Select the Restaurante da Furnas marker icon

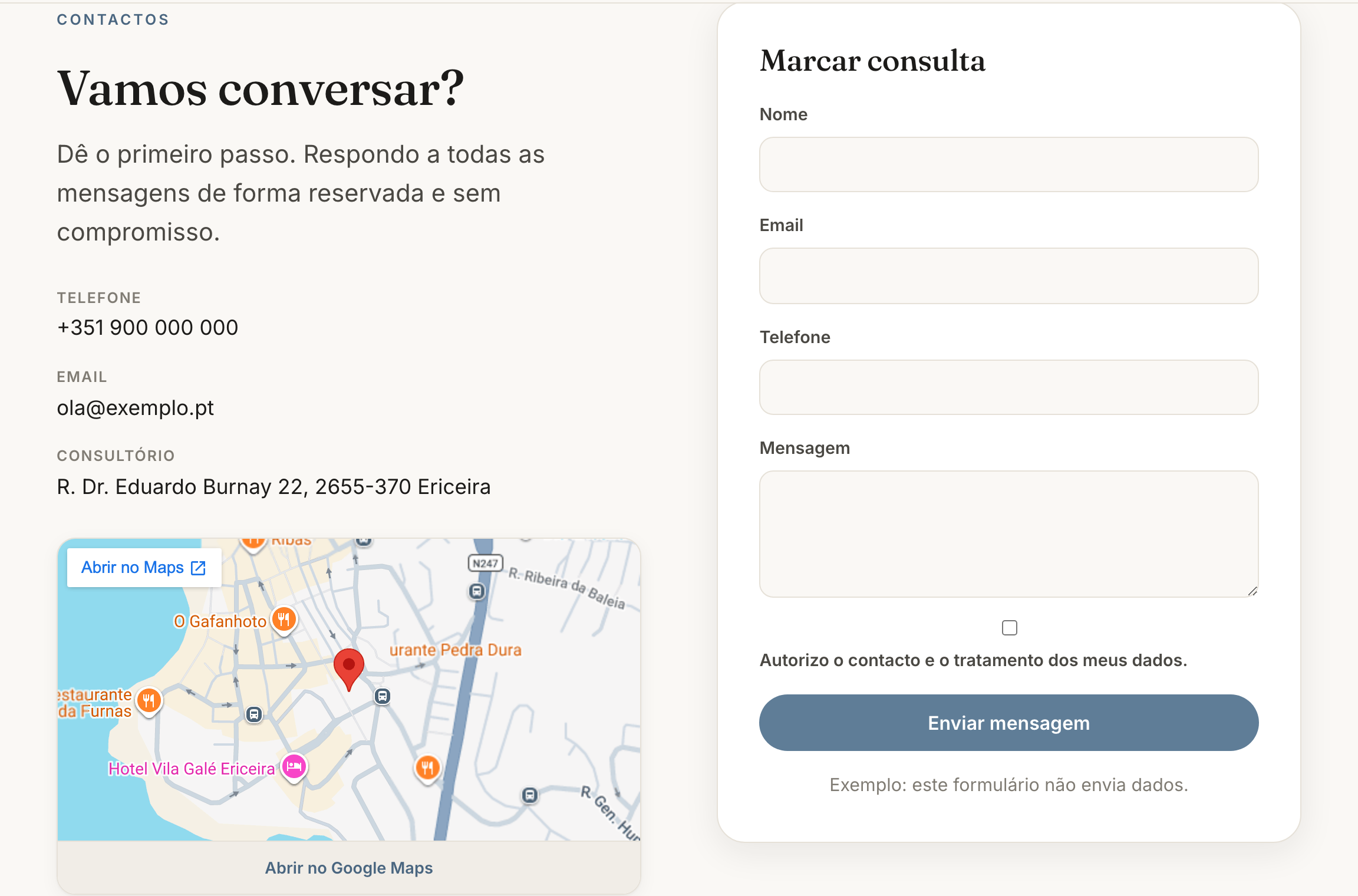coord(149,701)
